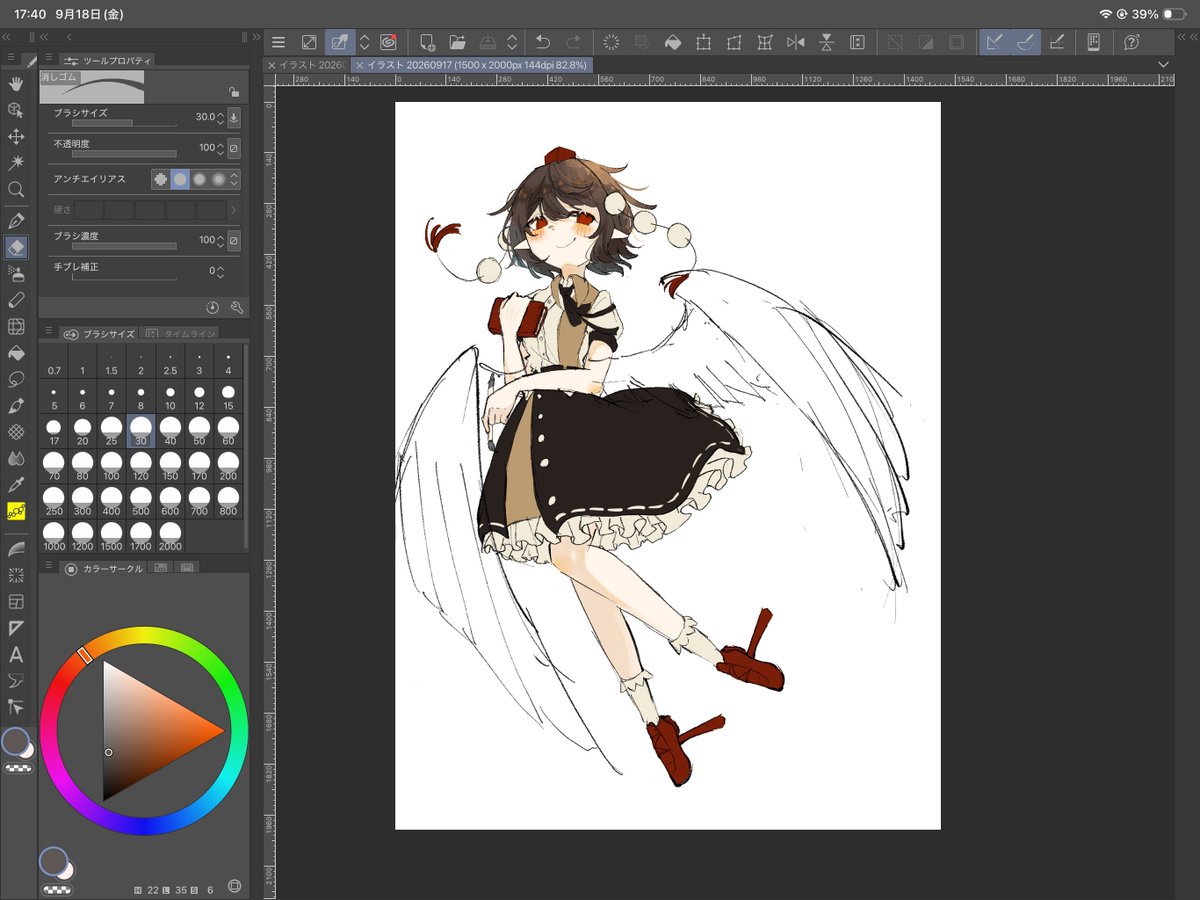The image size is (1200, 900).
Task: Reset tool properties to default icon
Action: click(x=213, y=308)
